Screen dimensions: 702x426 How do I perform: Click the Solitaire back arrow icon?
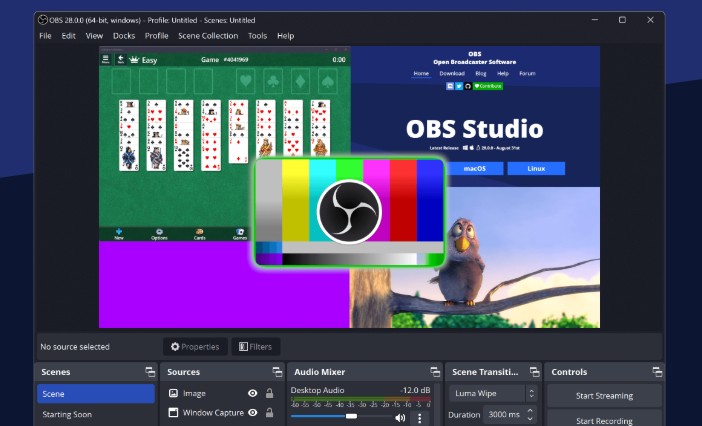tap(120, 60)
